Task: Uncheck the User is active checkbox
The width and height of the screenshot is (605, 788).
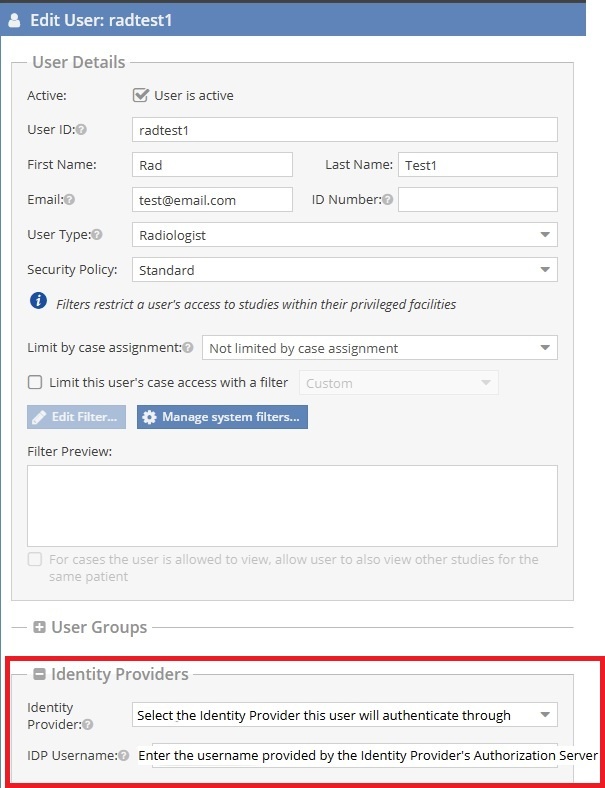Action: (x=140, y=94)
